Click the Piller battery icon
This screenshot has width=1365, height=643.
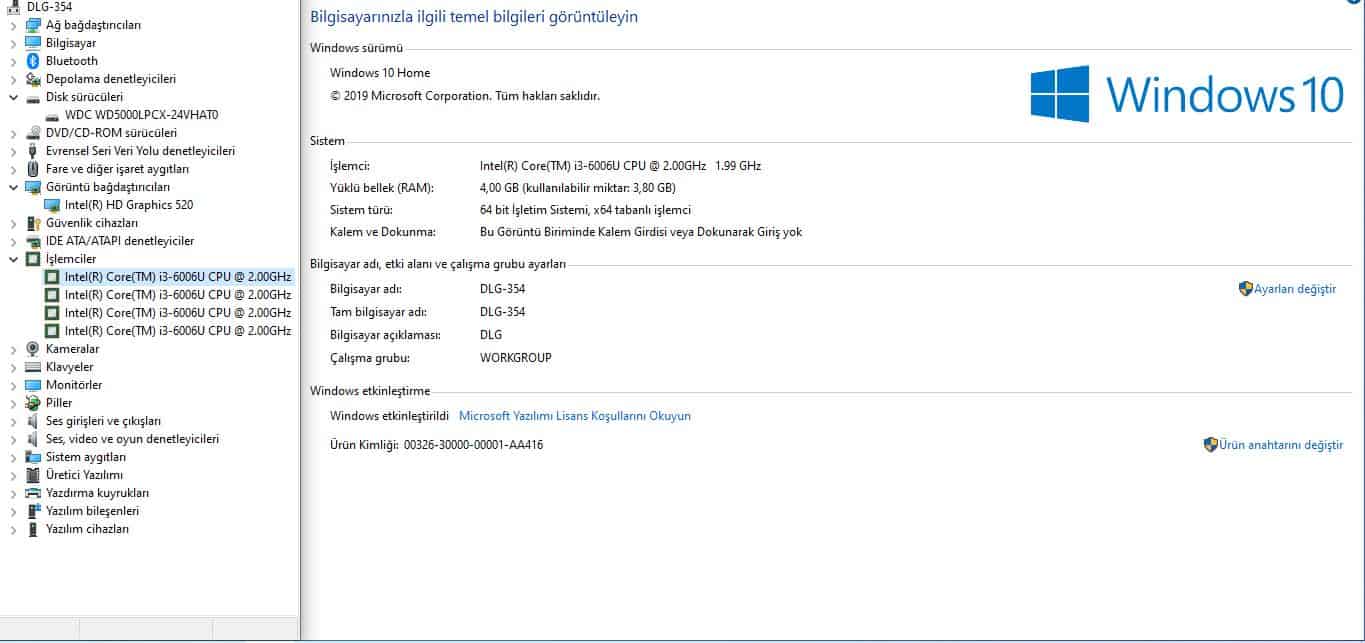33,403
